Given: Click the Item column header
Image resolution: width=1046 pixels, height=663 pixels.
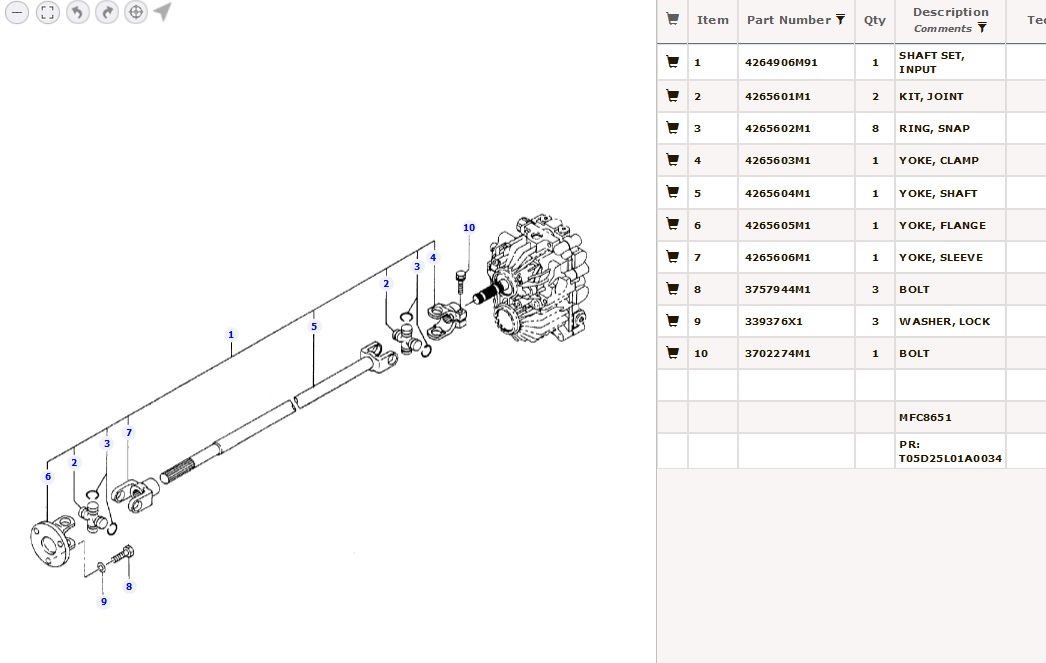Looking at the screenshot, I should tap(713, 20).
